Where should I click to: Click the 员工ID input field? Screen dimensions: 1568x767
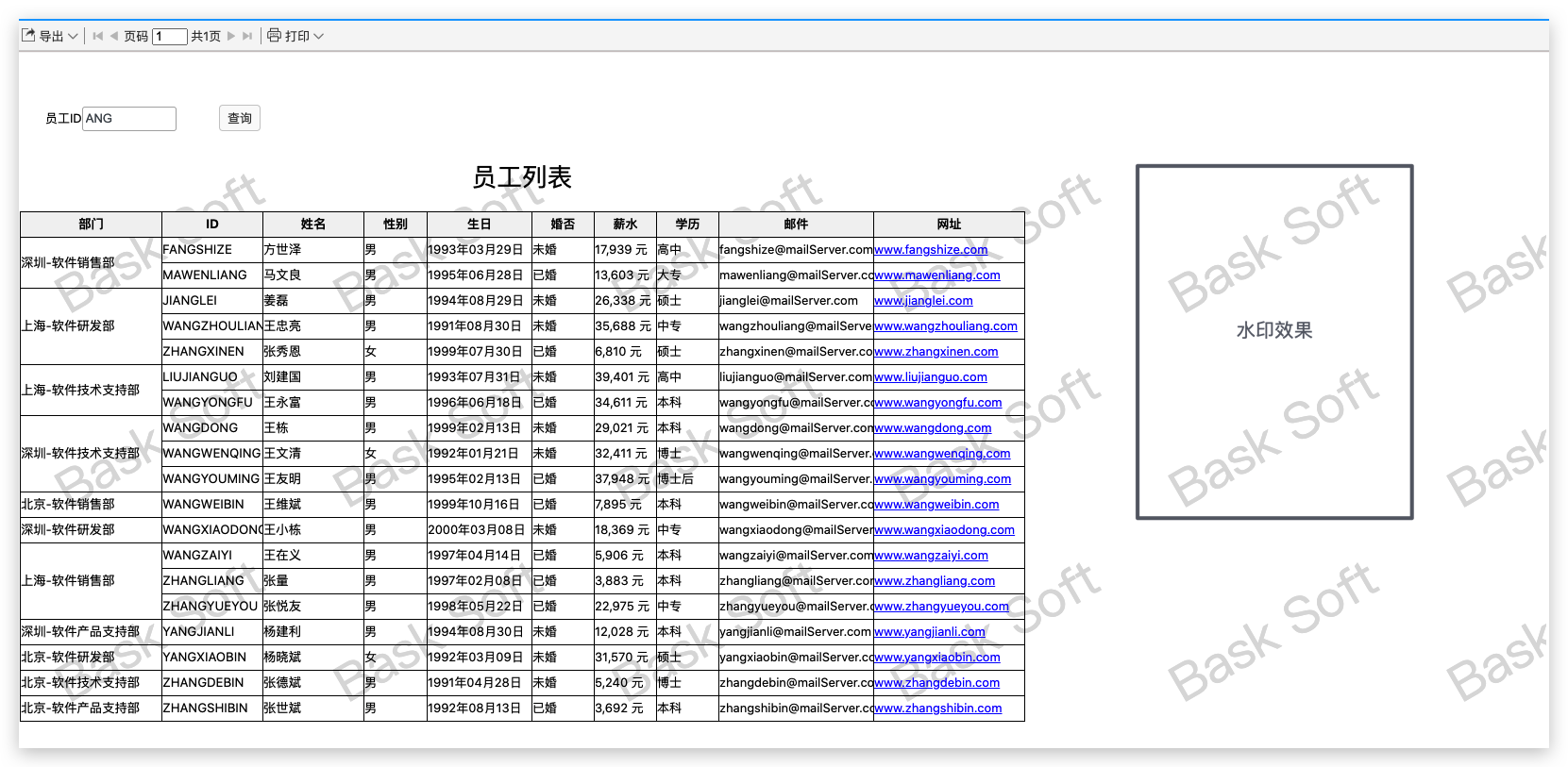point(129,118)
